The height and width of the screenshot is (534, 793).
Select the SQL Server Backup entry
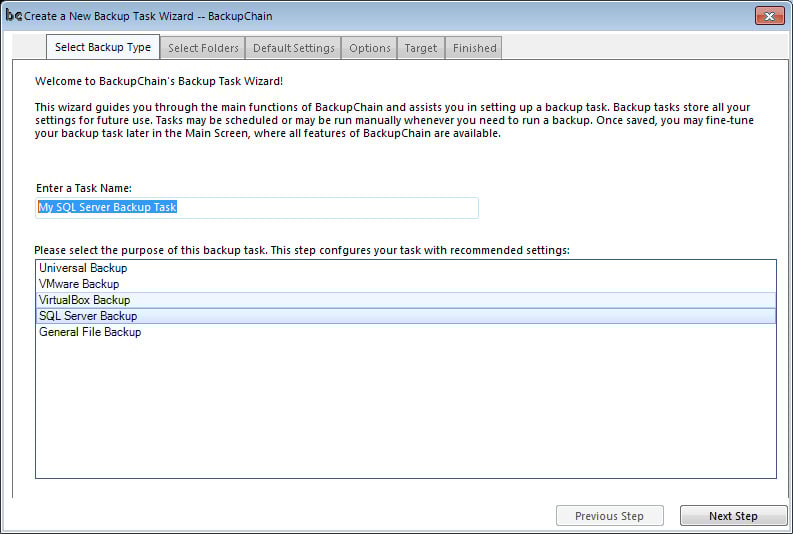click(x=88, y=316)
